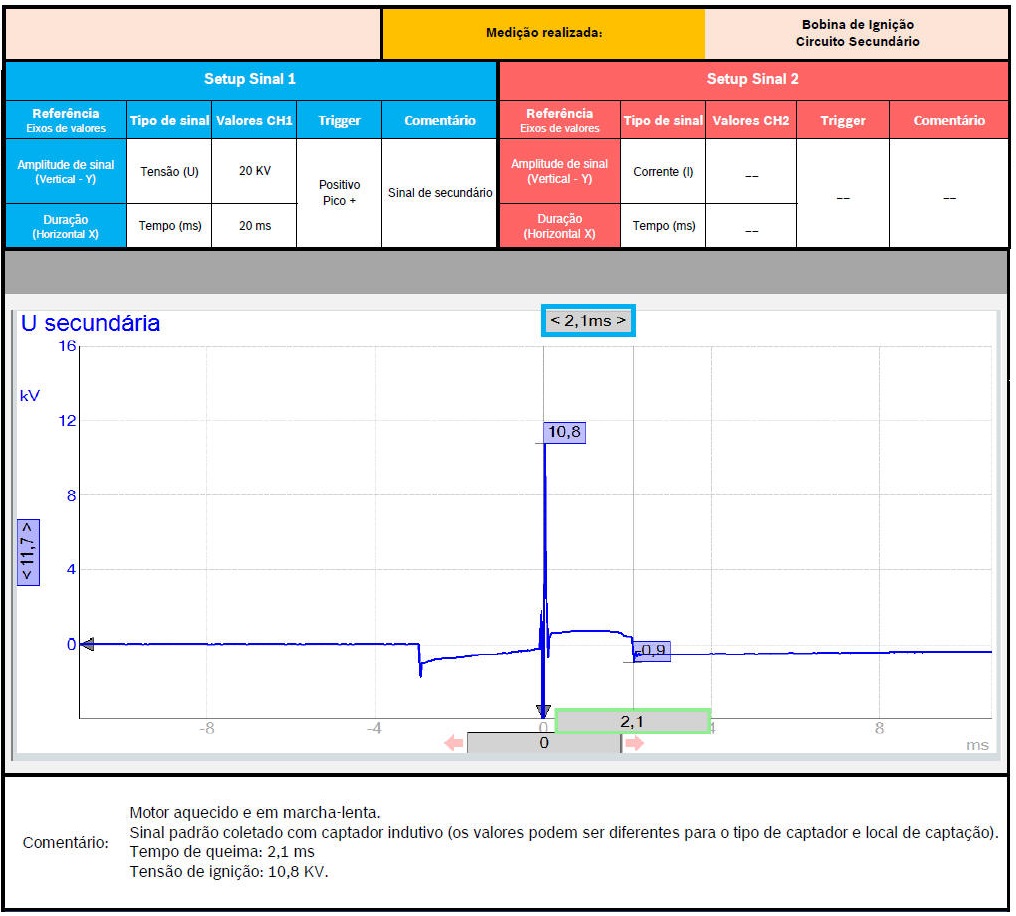This screenshot has height=916, width=1016.
Task: Click the 20 ms duration value cell
Action: click(254, 226)
